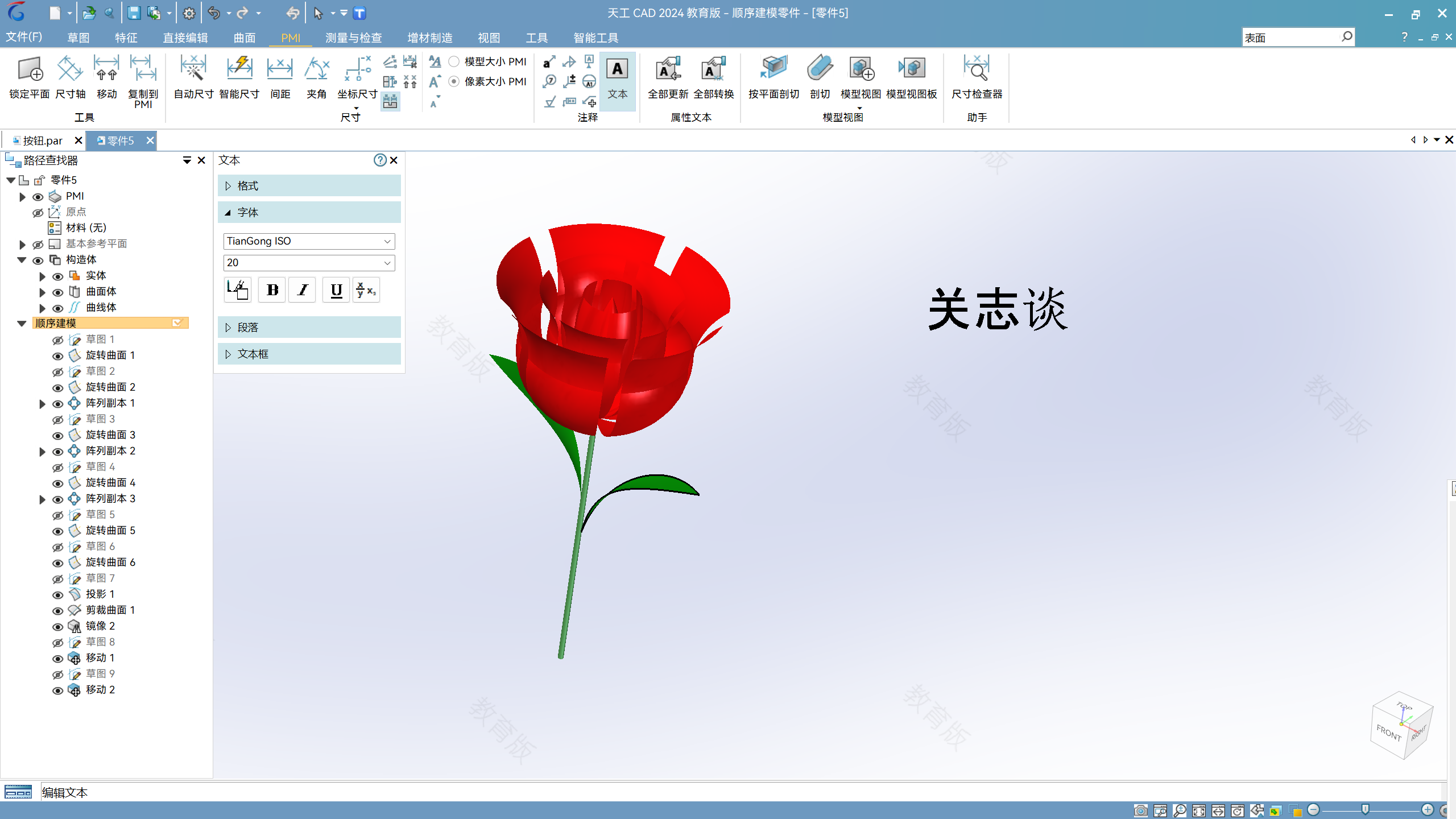Select the 夹角 angle dimension tool
The height and width of the screenshot is (819, 1456).
pyautogui.click(x=317, y=78)
